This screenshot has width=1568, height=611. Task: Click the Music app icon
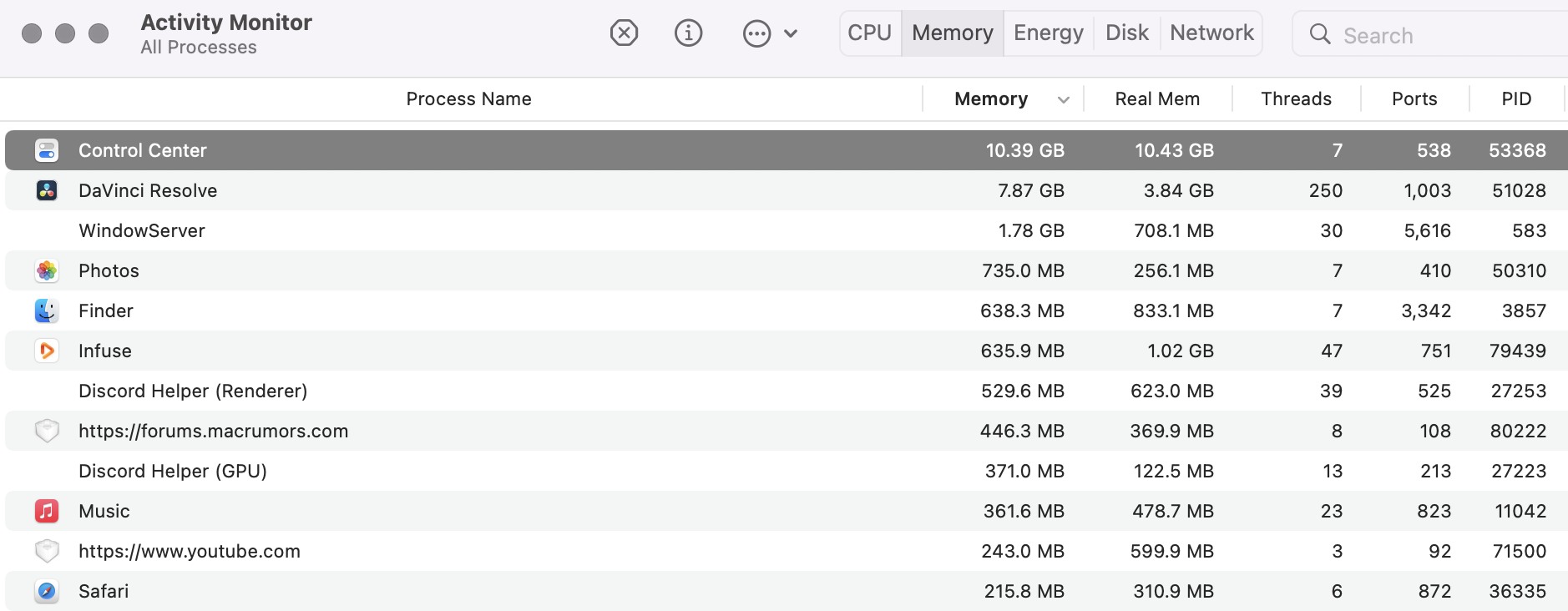(x=47, y=511)
